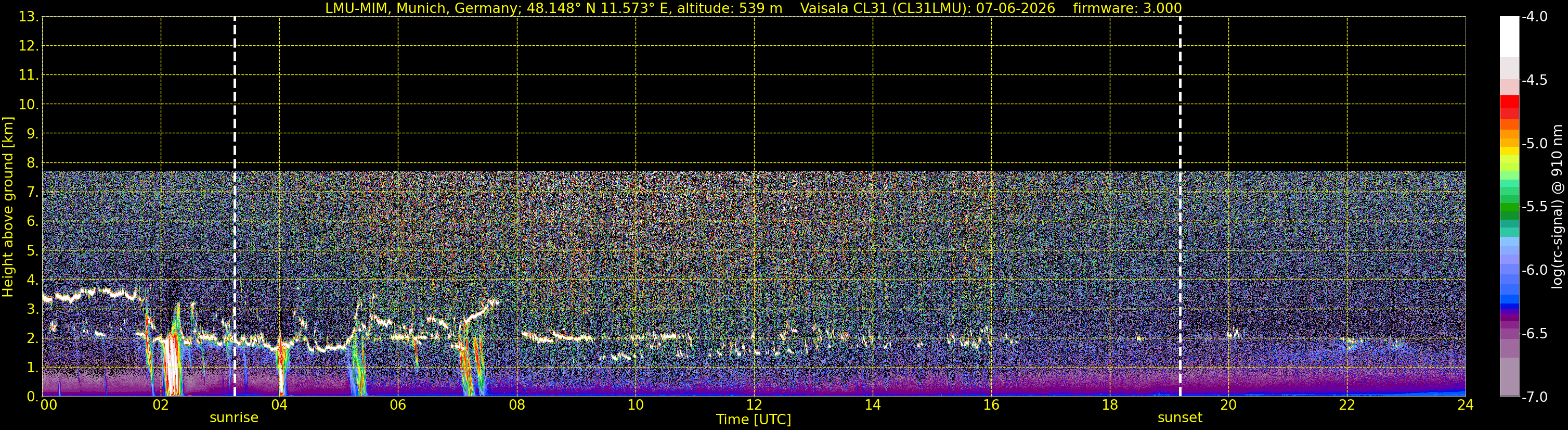
Task: Click the -7.0 colorbar tick label
Action: coord(1534,397)
